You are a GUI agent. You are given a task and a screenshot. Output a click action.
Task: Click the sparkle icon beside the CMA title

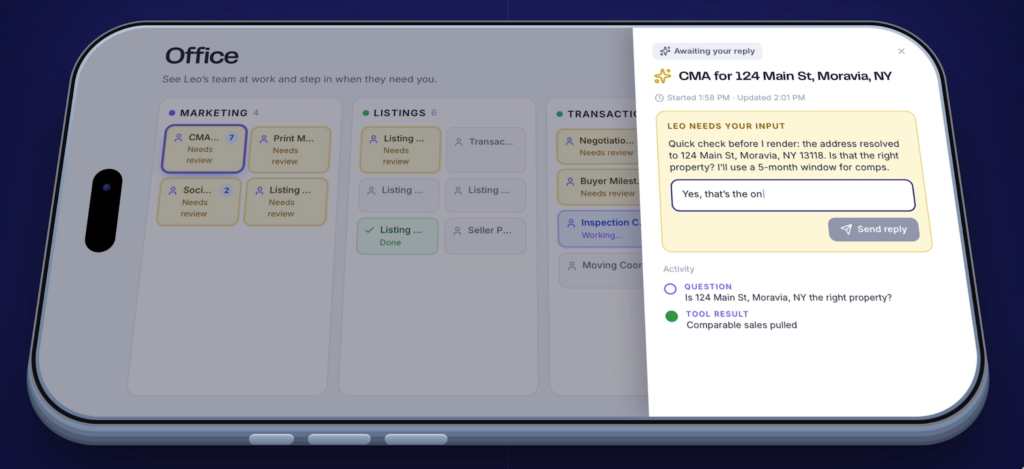[662, 76]
